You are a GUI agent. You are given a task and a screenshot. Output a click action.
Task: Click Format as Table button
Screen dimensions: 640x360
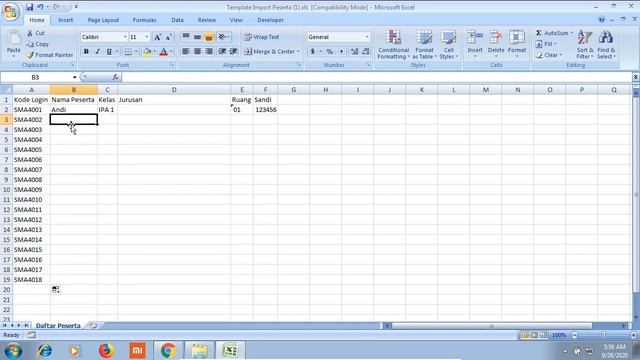coord(424,45)
